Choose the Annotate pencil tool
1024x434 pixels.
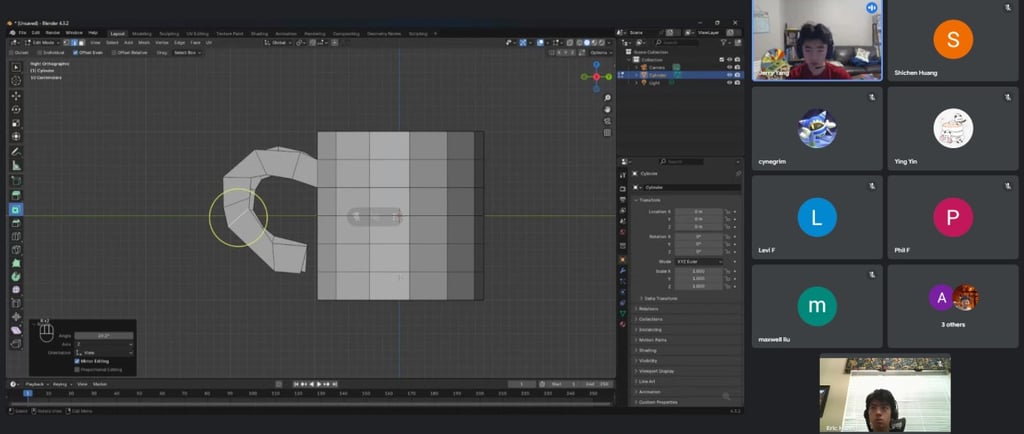click(x=16, y=151)
